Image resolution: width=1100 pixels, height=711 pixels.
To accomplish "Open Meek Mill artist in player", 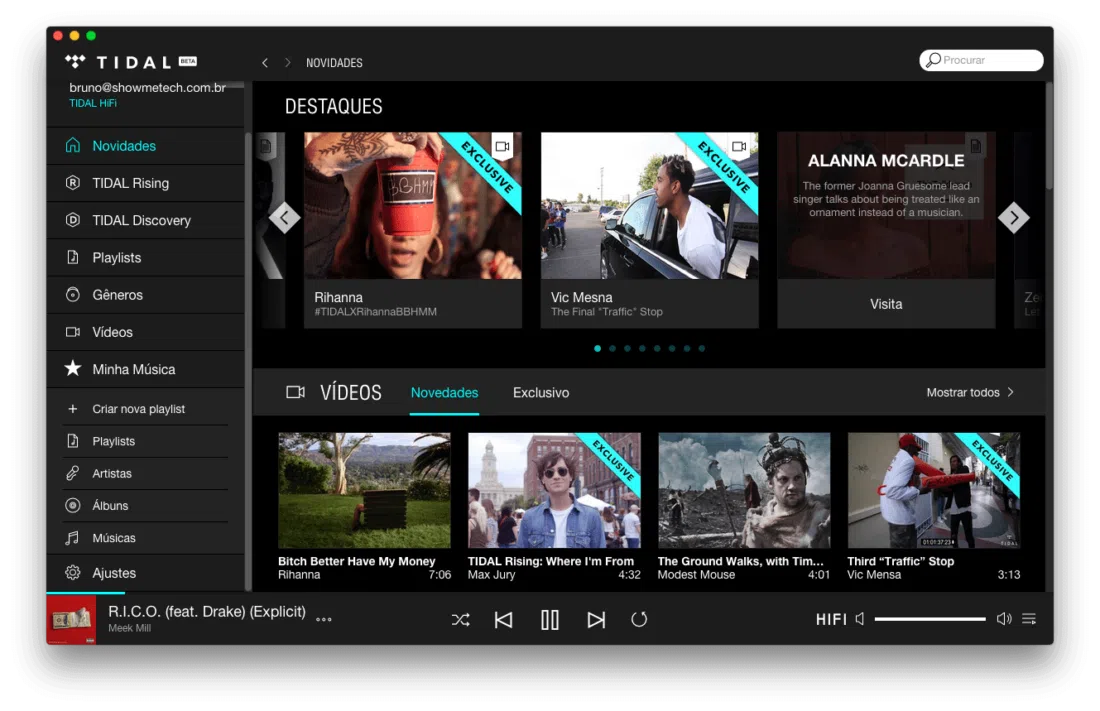I will [129, 628].
